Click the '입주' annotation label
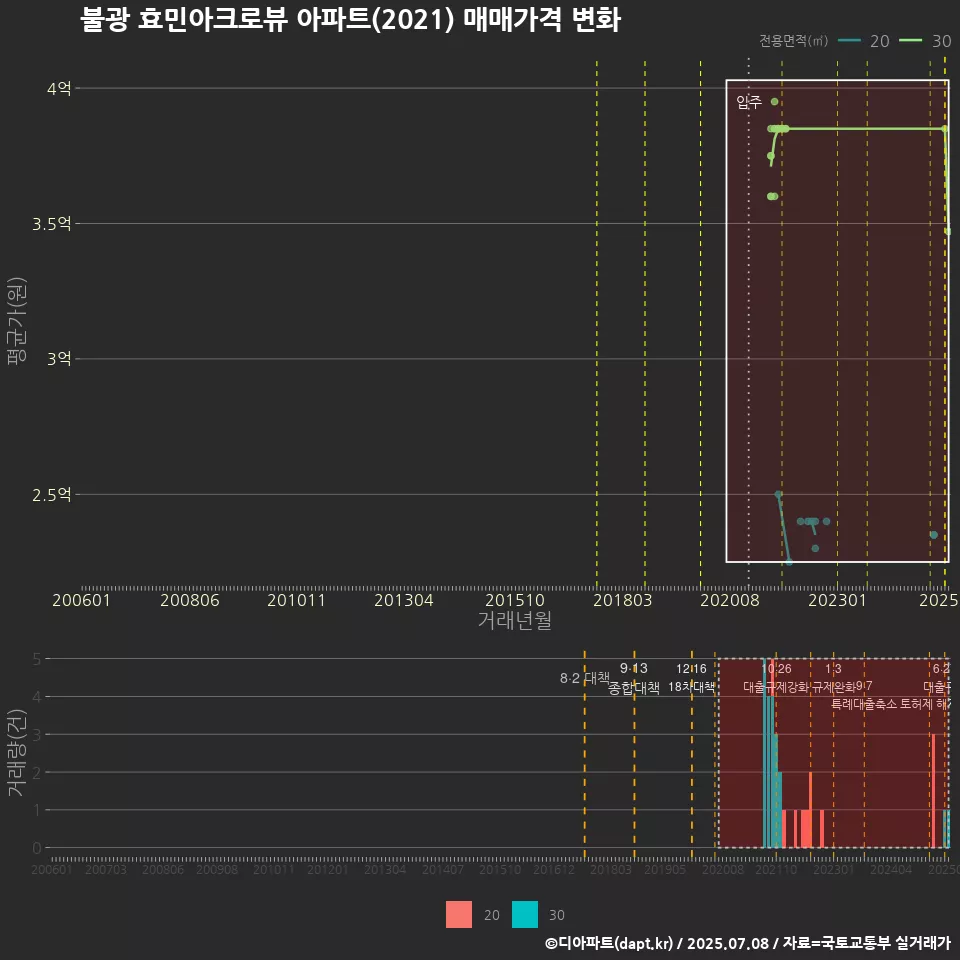The width and height of the screenshot is (960, 960). click(749, 102)
